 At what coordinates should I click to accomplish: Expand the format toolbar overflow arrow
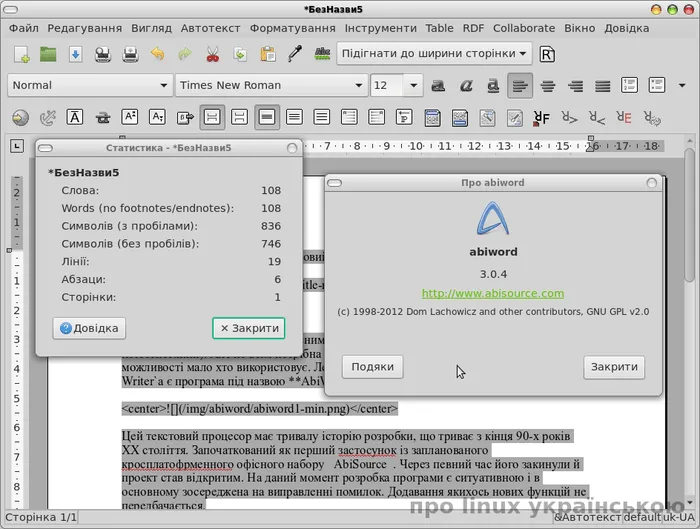pos(682,85)
